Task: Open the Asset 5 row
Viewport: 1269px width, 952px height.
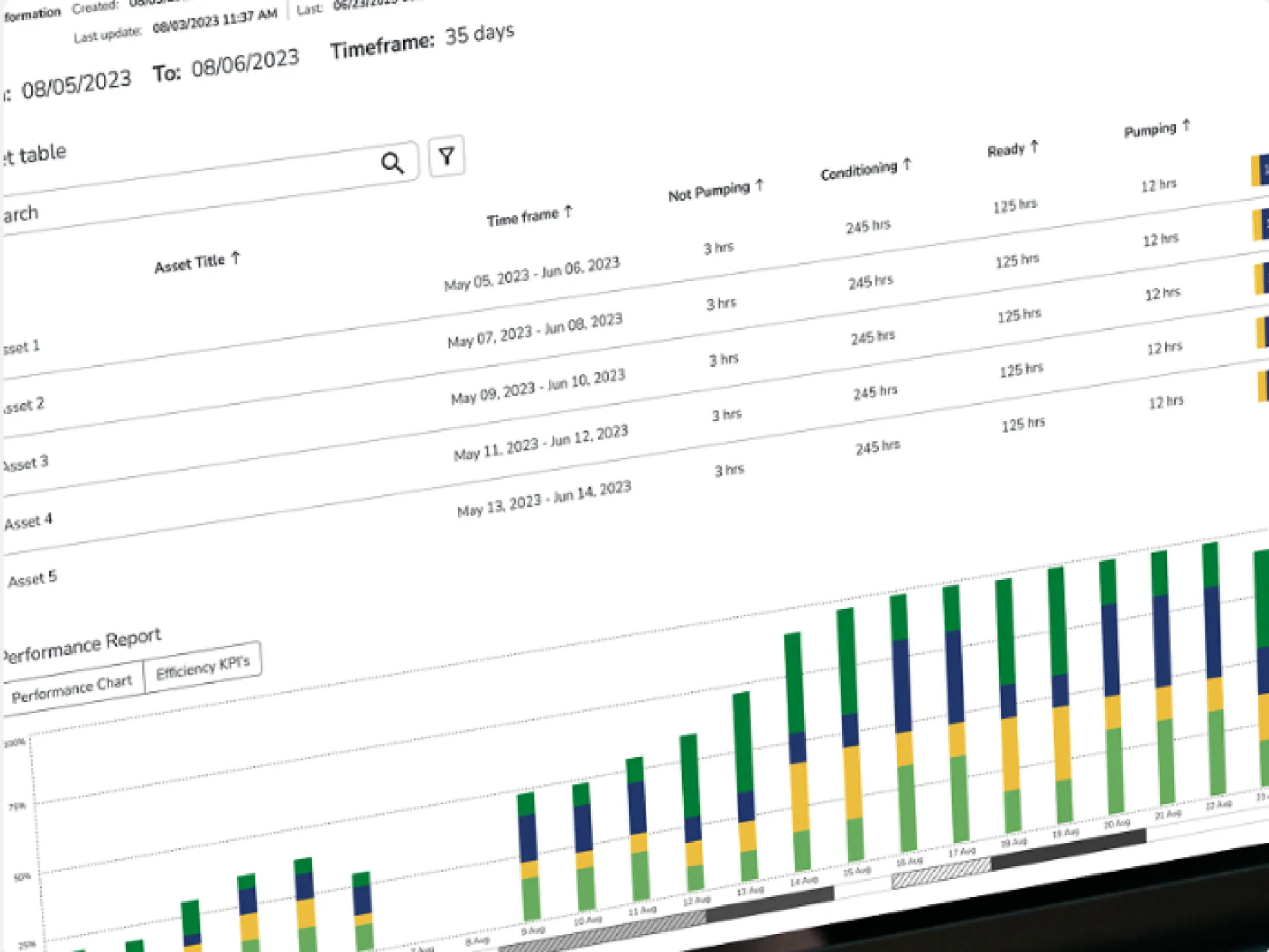Action: (32, 578)
